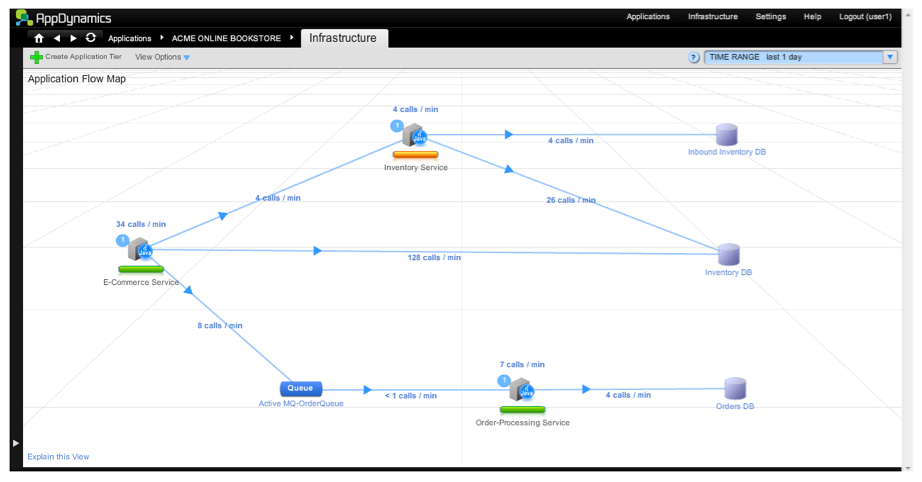This screenshot has width=922, height=482.
Task: Switch to the Infrastructure tab
Action: click(343, 38)
